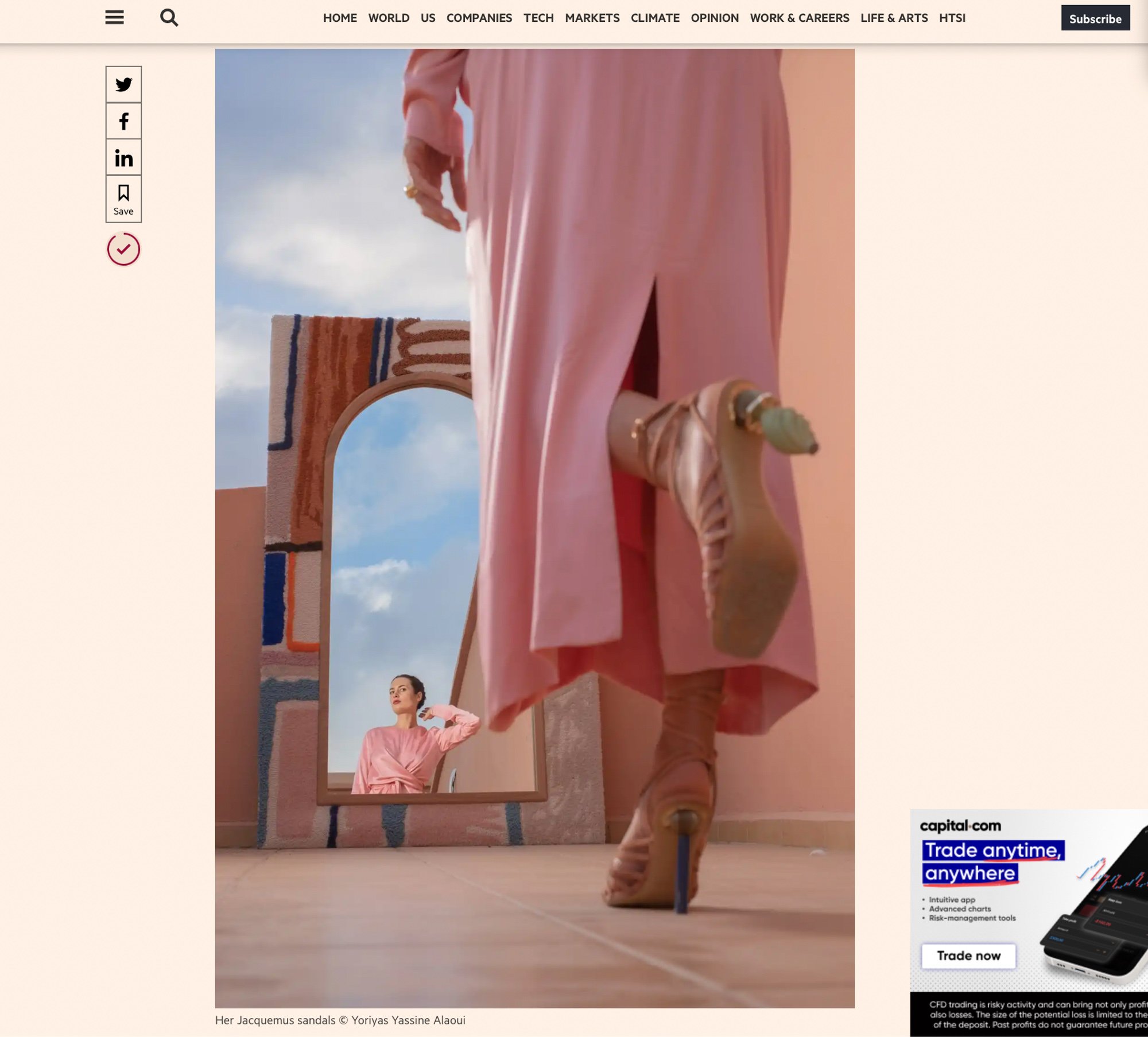Click the Subscribe button
The image size is (1148, 1037).
[1095, 18]
